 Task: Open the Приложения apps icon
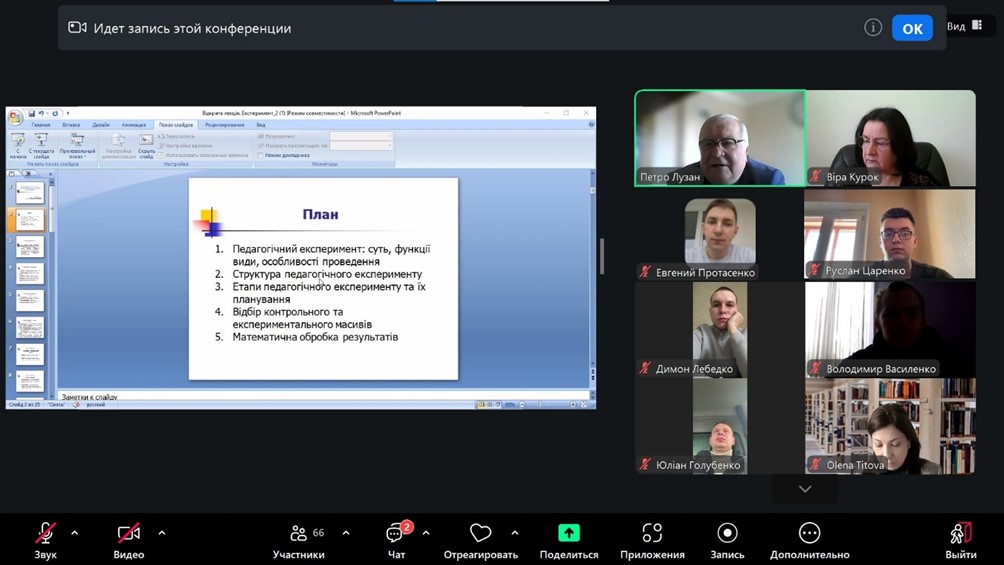click(652, 534)
